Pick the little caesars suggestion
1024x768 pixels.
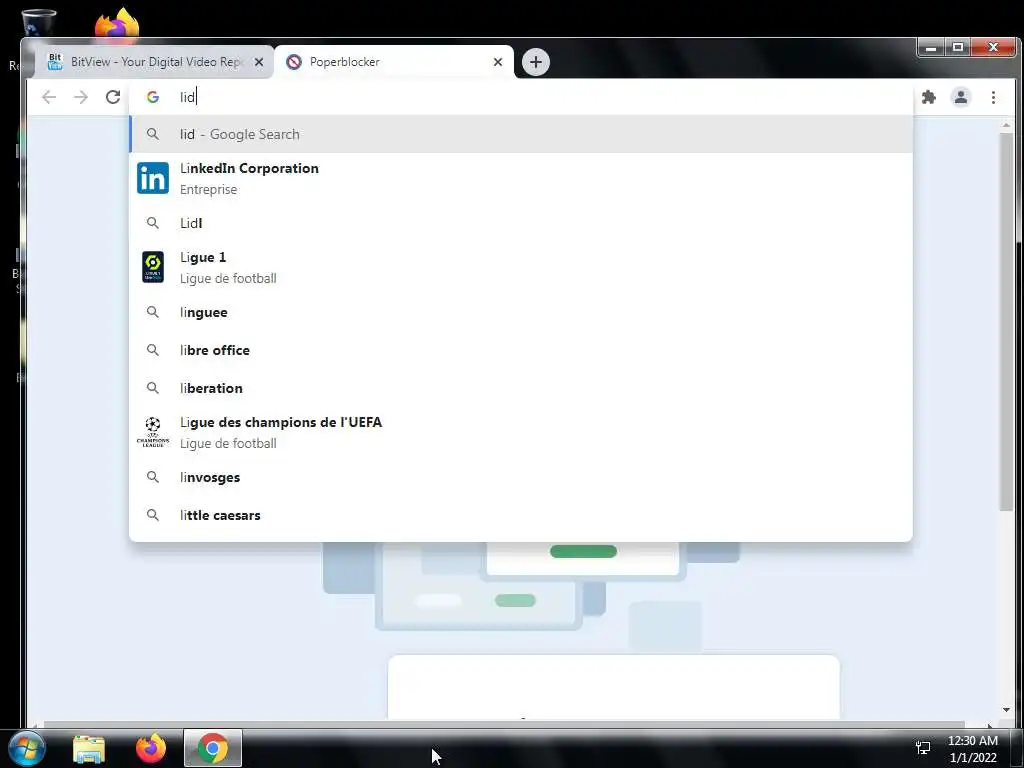pyautogui.click(x=520, y=515)
